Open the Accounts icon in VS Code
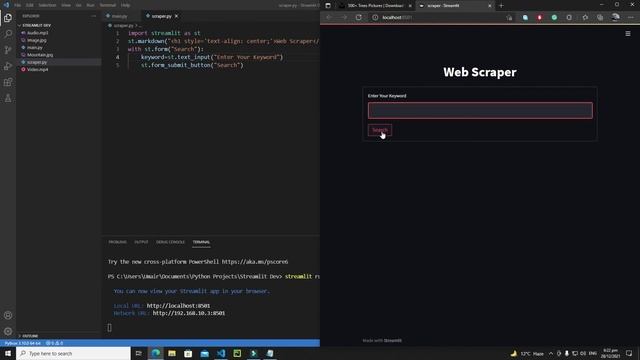This screenshot has height=360, width=640. (8, 315)
